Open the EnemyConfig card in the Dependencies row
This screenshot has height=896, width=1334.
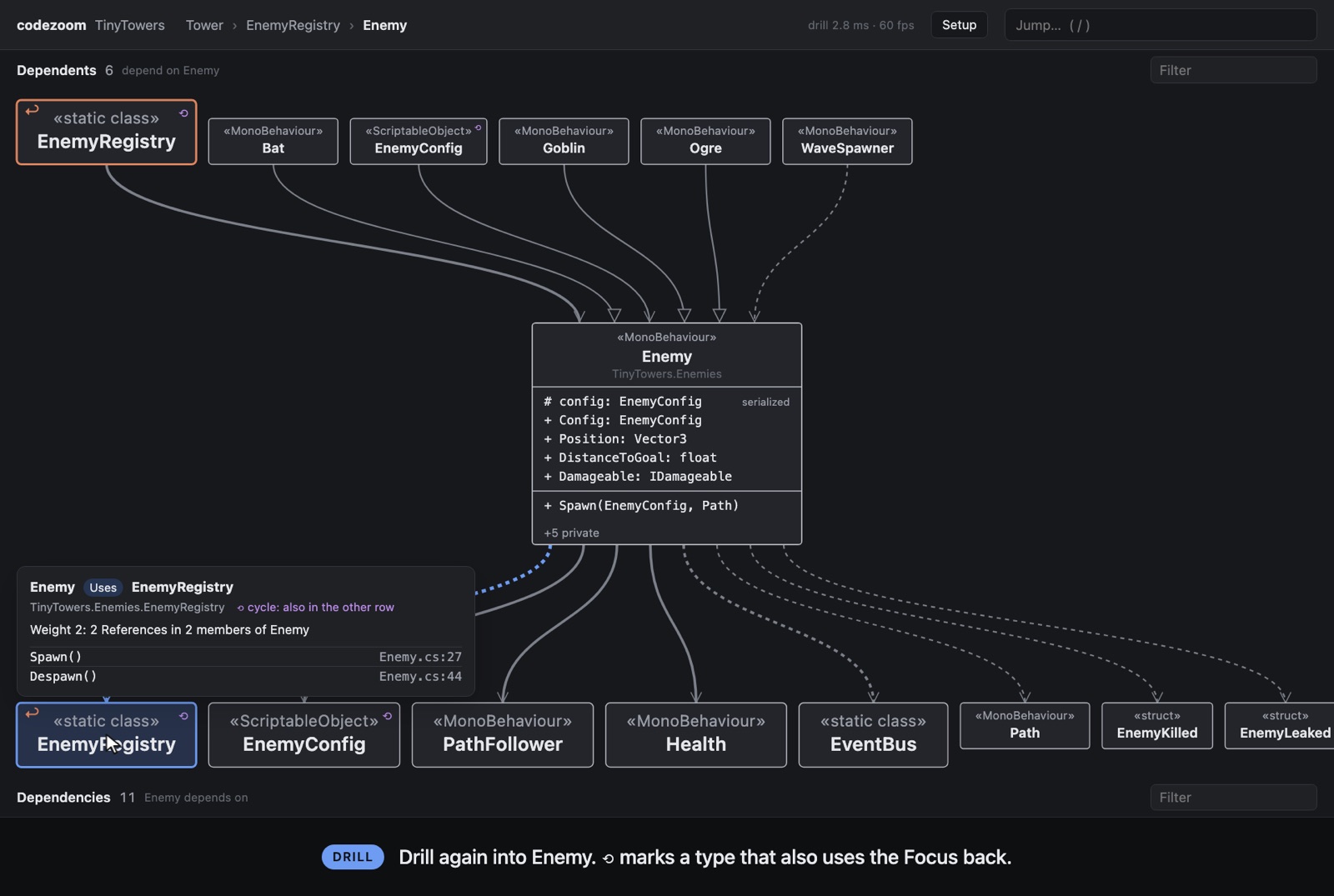304,734
